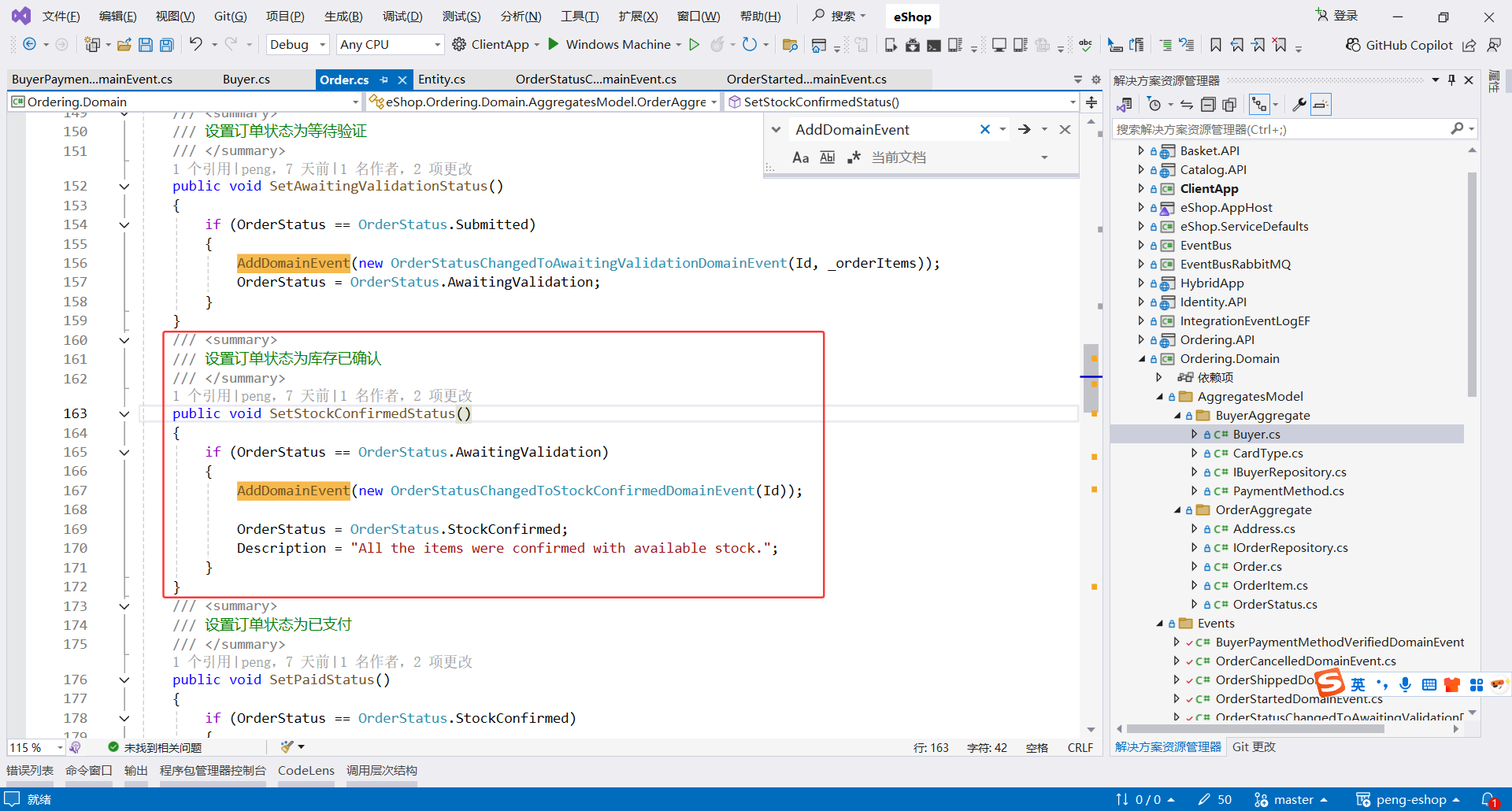Image resolution: width=1512 pixels, height=811 pixels.
Task: Collapse the BuyerAggregate folder
Action: coord(1177,416)
